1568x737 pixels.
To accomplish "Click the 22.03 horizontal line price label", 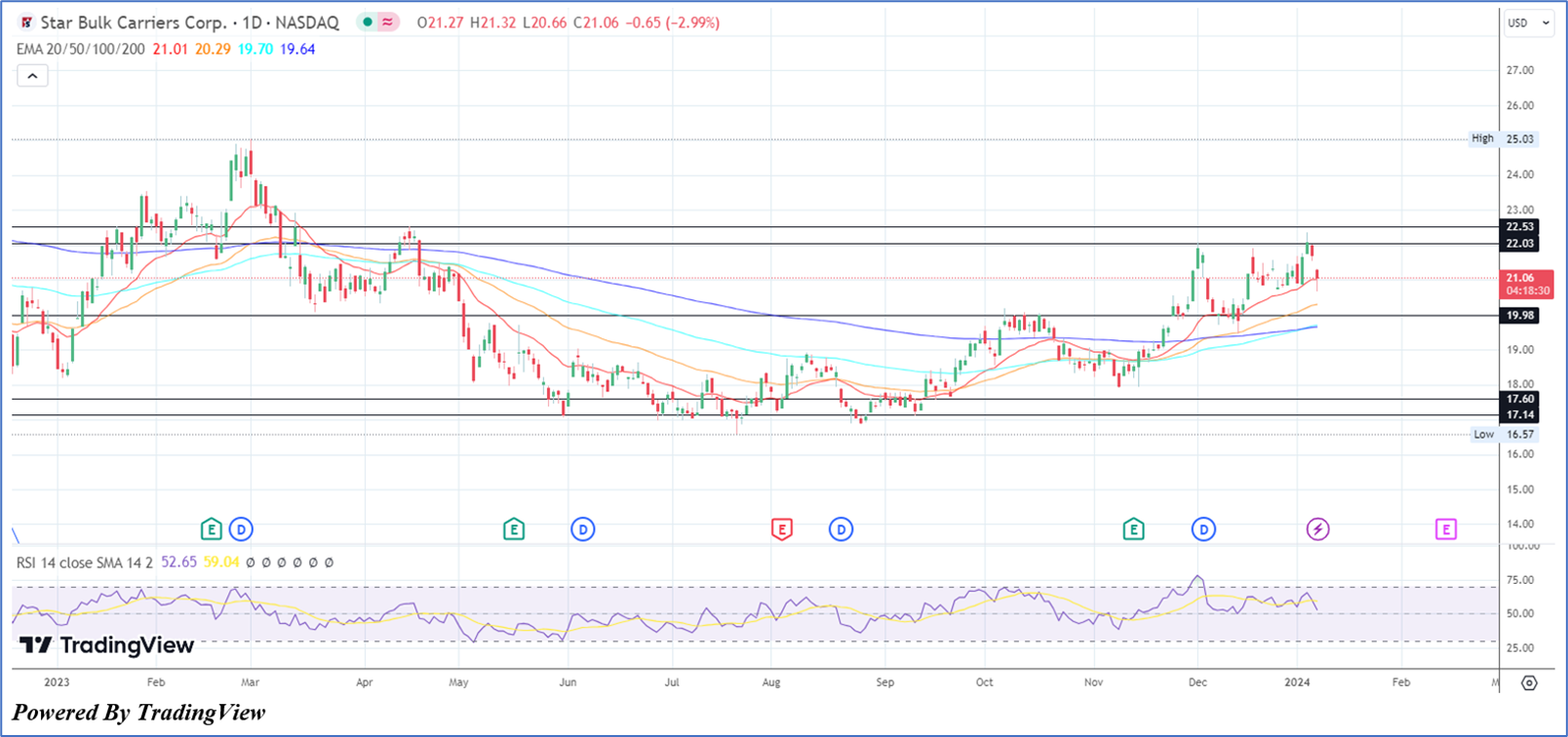I will [x=1519, y=244].
